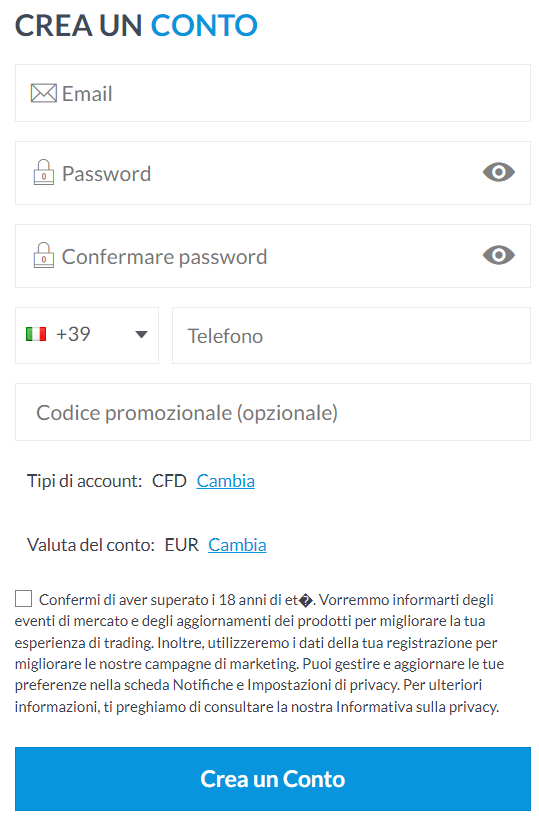This screenshot has height=818, width=539.
Task: Focus the Confermare password input field
Action: (x=273, y=256)
